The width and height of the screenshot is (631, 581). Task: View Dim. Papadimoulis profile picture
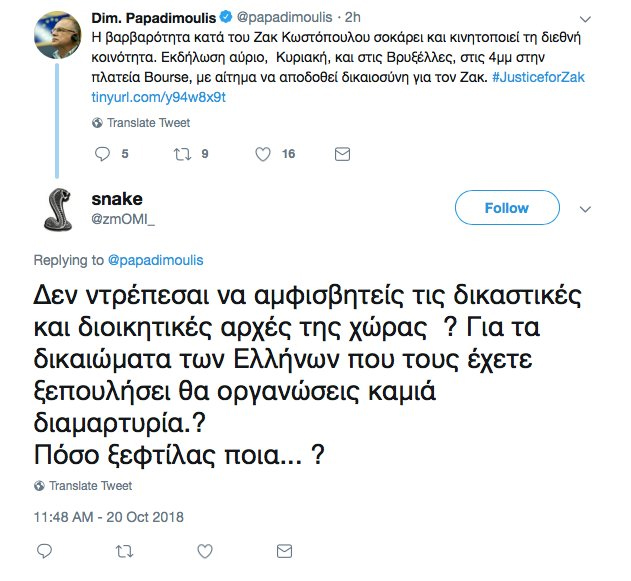coord(57,35)
